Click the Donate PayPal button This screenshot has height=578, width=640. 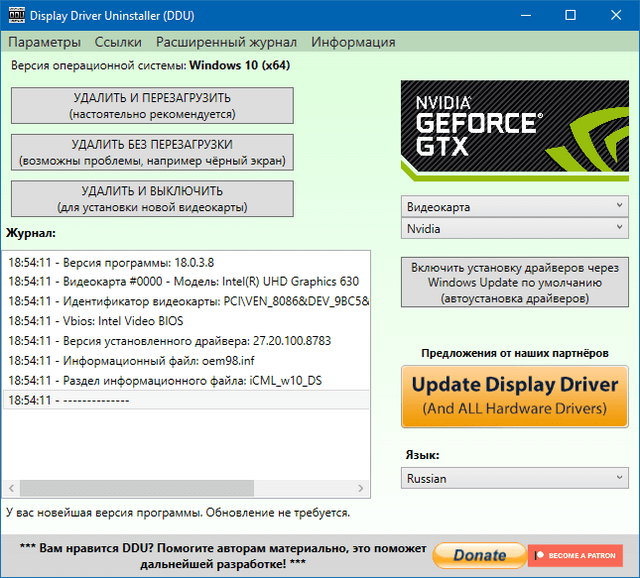479,554
